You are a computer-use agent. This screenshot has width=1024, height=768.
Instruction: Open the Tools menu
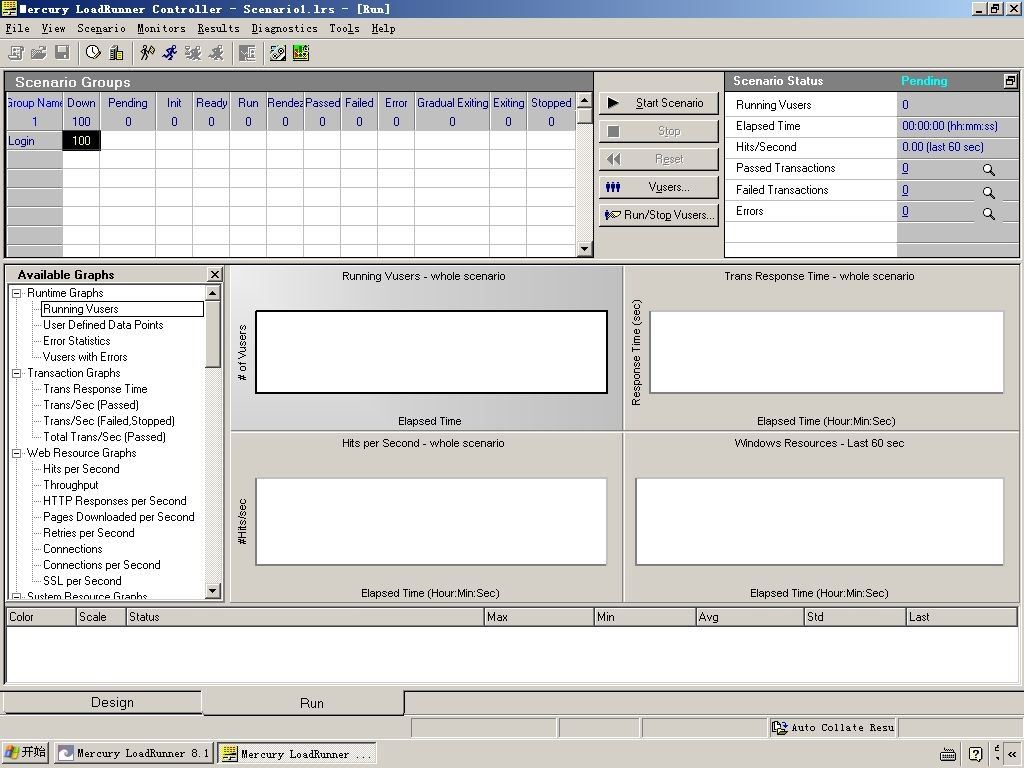[x=344, y=28]
